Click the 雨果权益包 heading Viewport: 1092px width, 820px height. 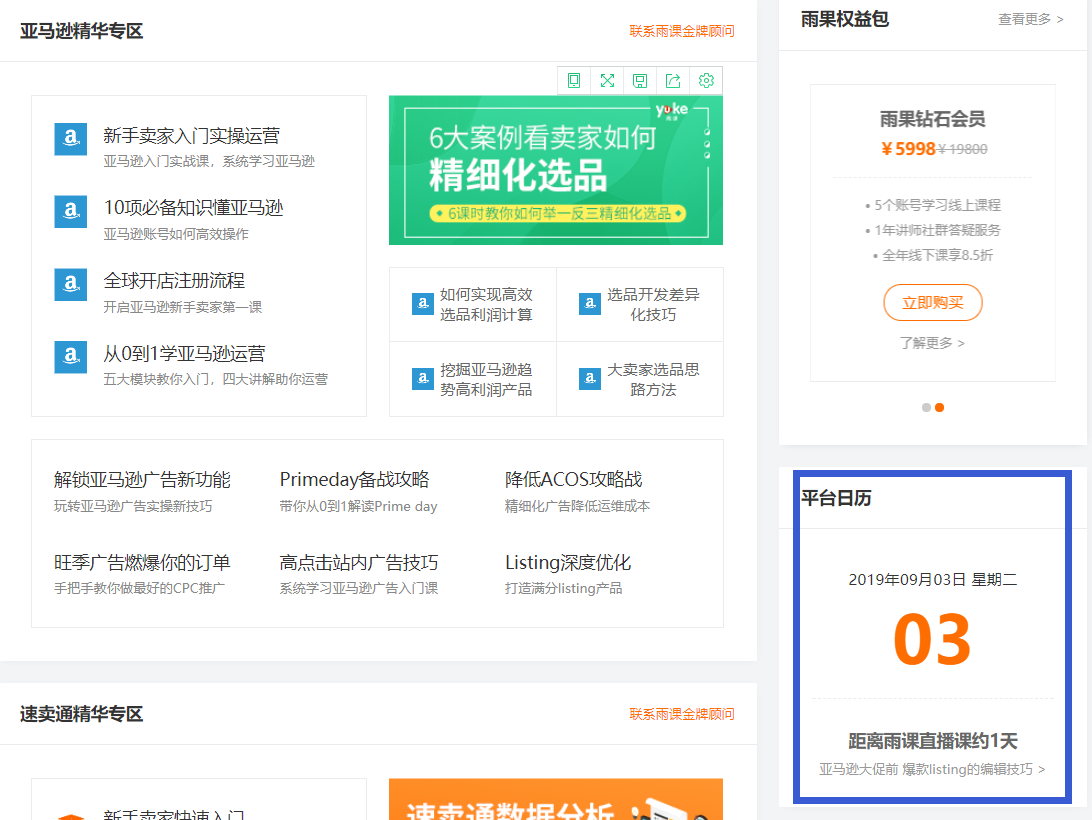tap(845, 20)
